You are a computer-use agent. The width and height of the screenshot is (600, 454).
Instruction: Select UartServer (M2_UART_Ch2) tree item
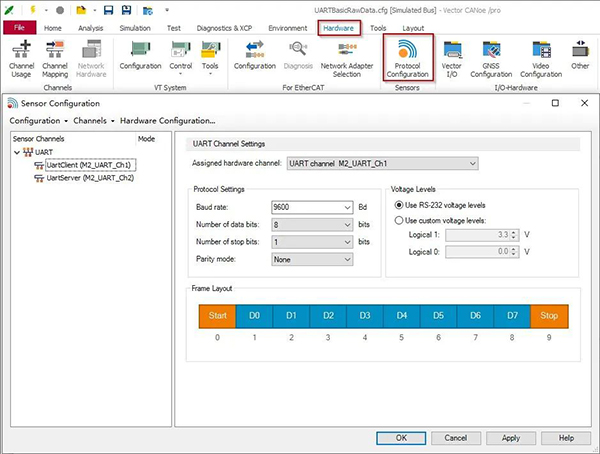[x=90, y=178]
